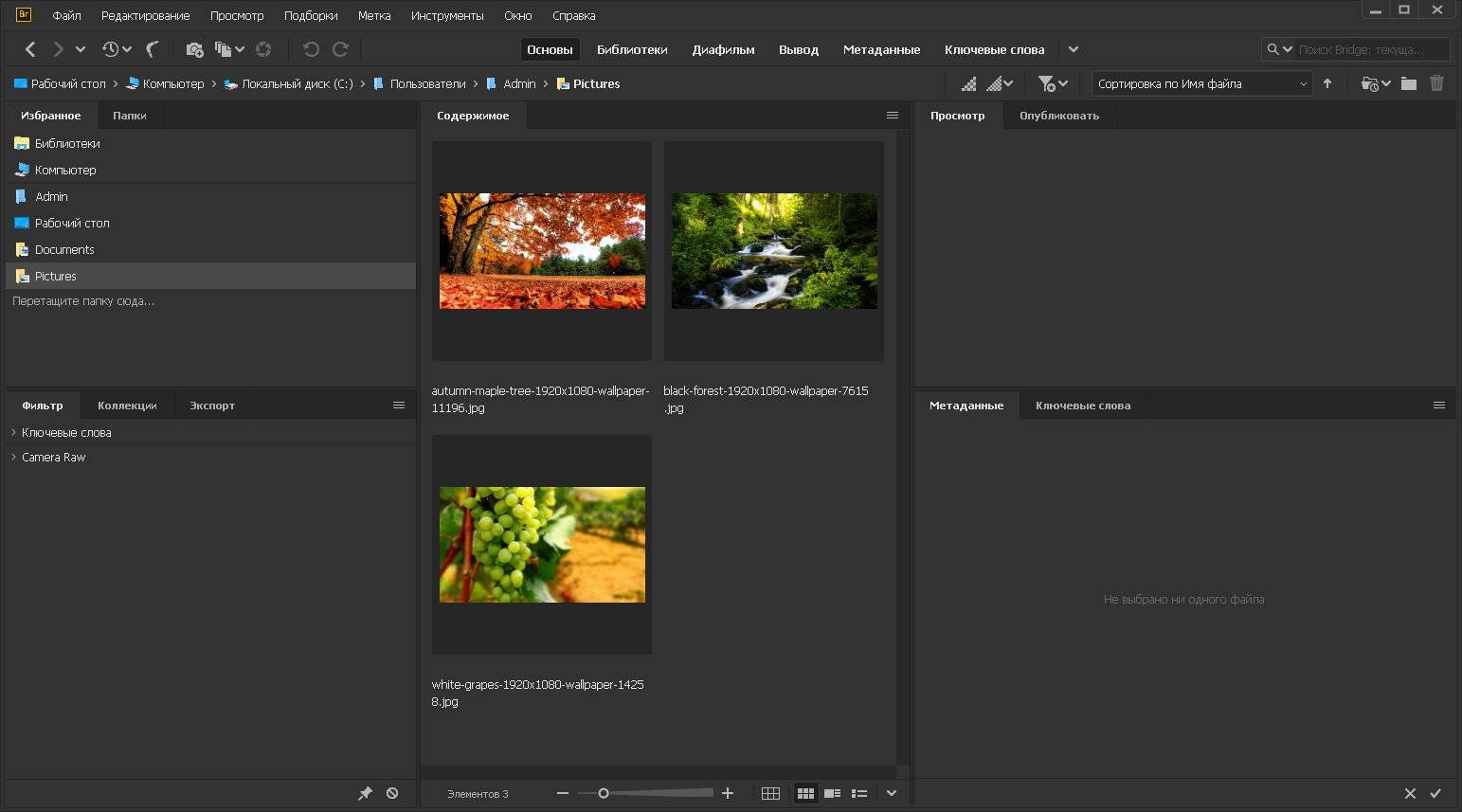
Task: Rotate 90° counterclockwise icon
Action: [311, 49]
